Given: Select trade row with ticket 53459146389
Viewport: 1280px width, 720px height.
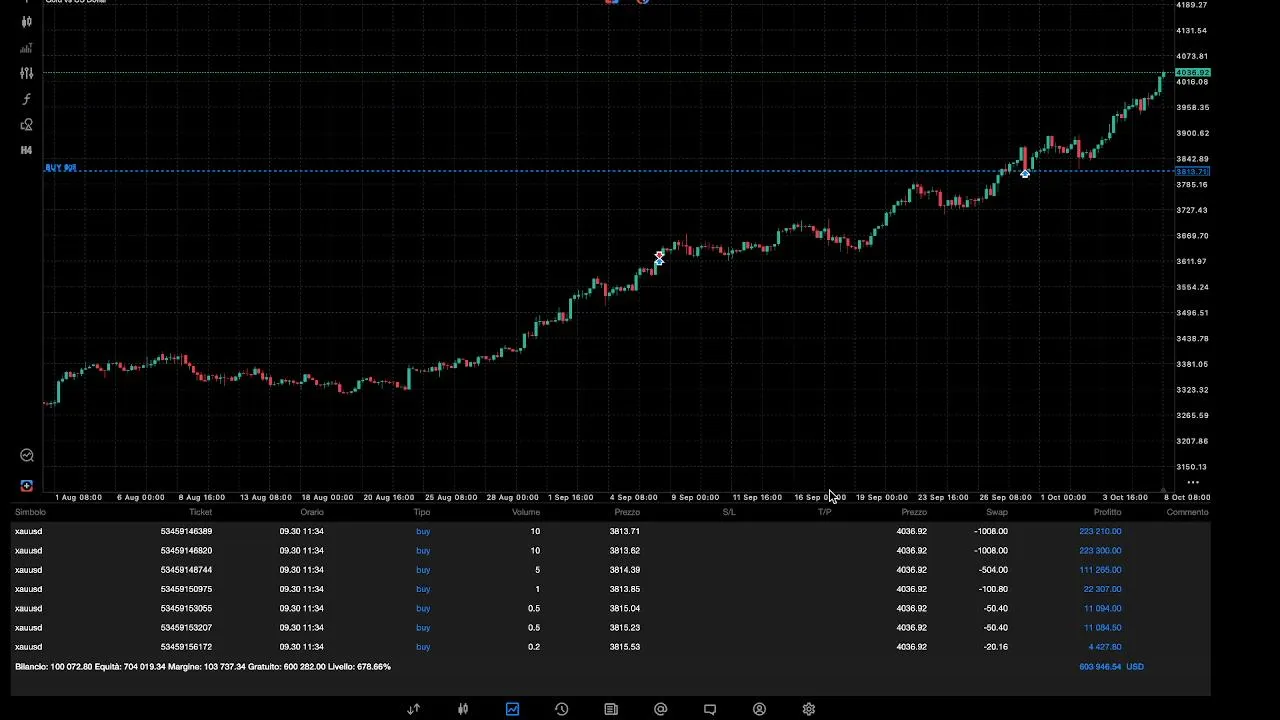Looking at the screenshot, I should [x=611, y=531].
